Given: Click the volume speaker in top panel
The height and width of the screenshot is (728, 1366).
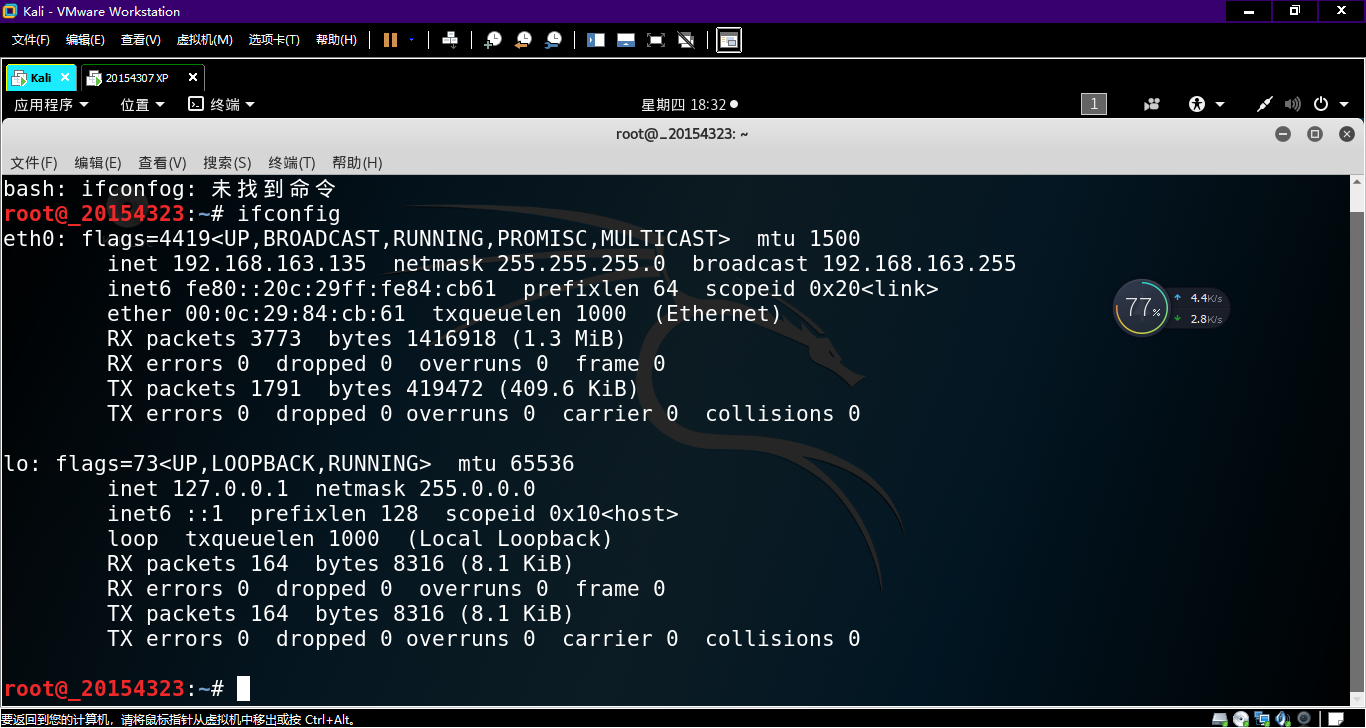Looking at the screenshot, I should click(x=1292, y=104).
